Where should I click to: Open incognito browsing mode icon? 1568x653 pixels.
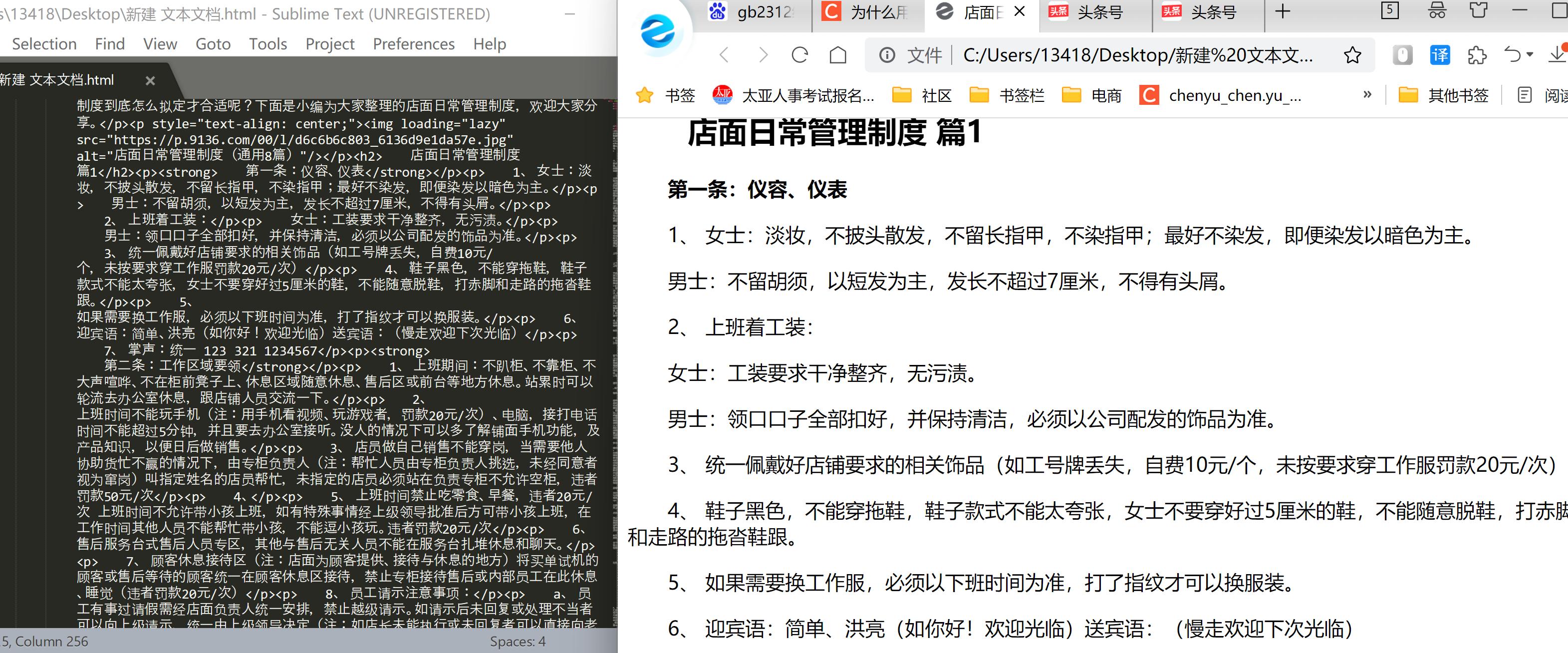click(x=1437, y=10)
